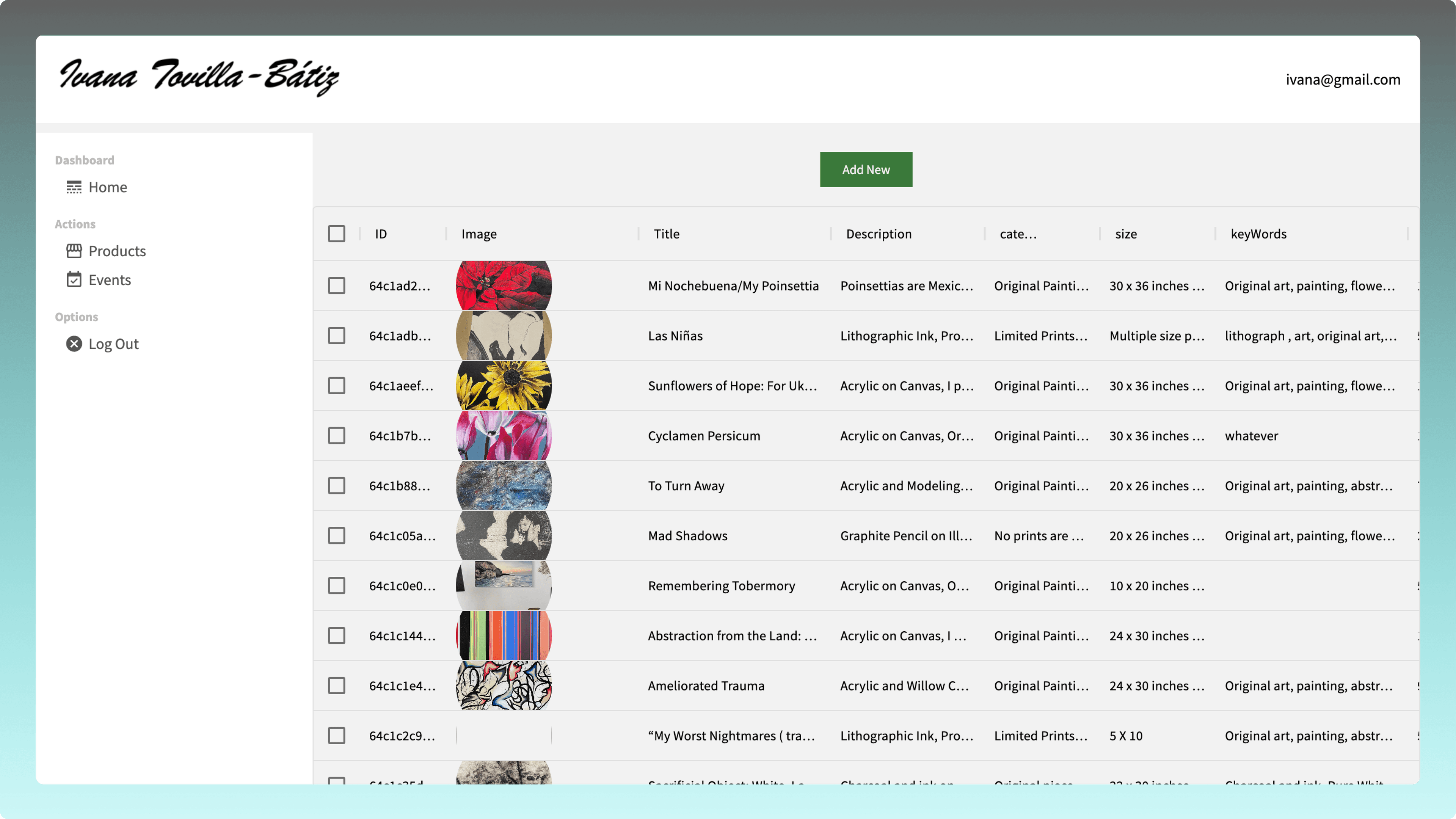Open Events using the calendar icon

[75, 279]
